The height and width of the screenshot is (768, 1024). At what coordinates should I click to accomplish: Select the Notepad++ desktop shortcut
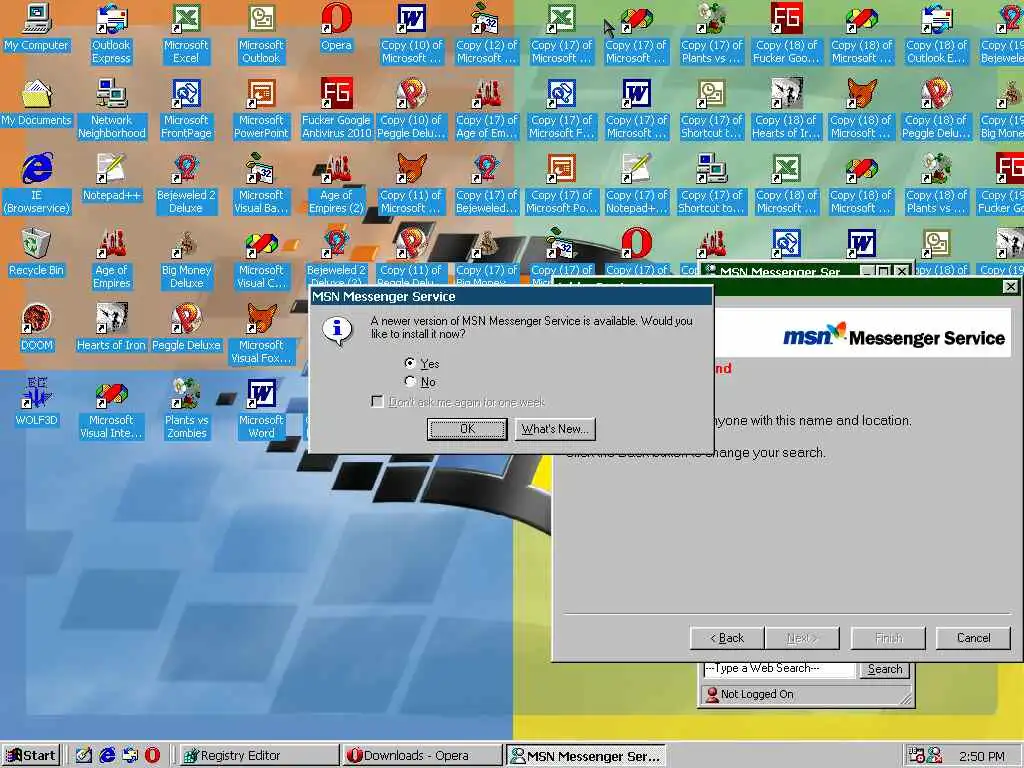111,178
